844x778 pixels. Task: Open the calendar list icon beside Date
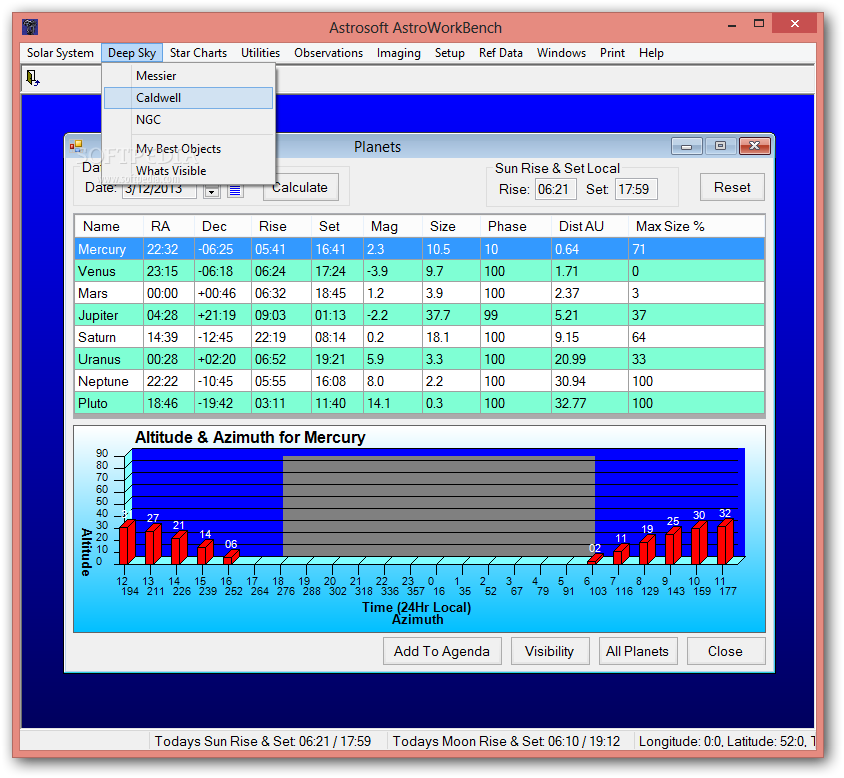point(235,191)
